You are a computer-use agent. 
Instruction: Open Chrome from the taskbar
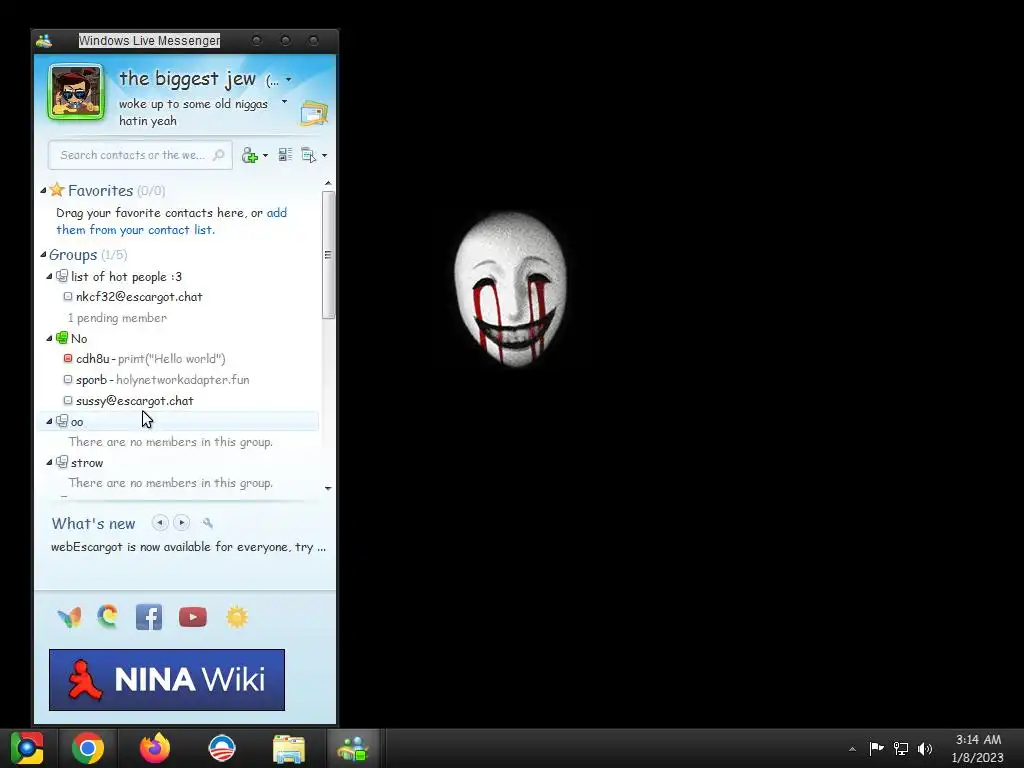click(x=88, y=748)
